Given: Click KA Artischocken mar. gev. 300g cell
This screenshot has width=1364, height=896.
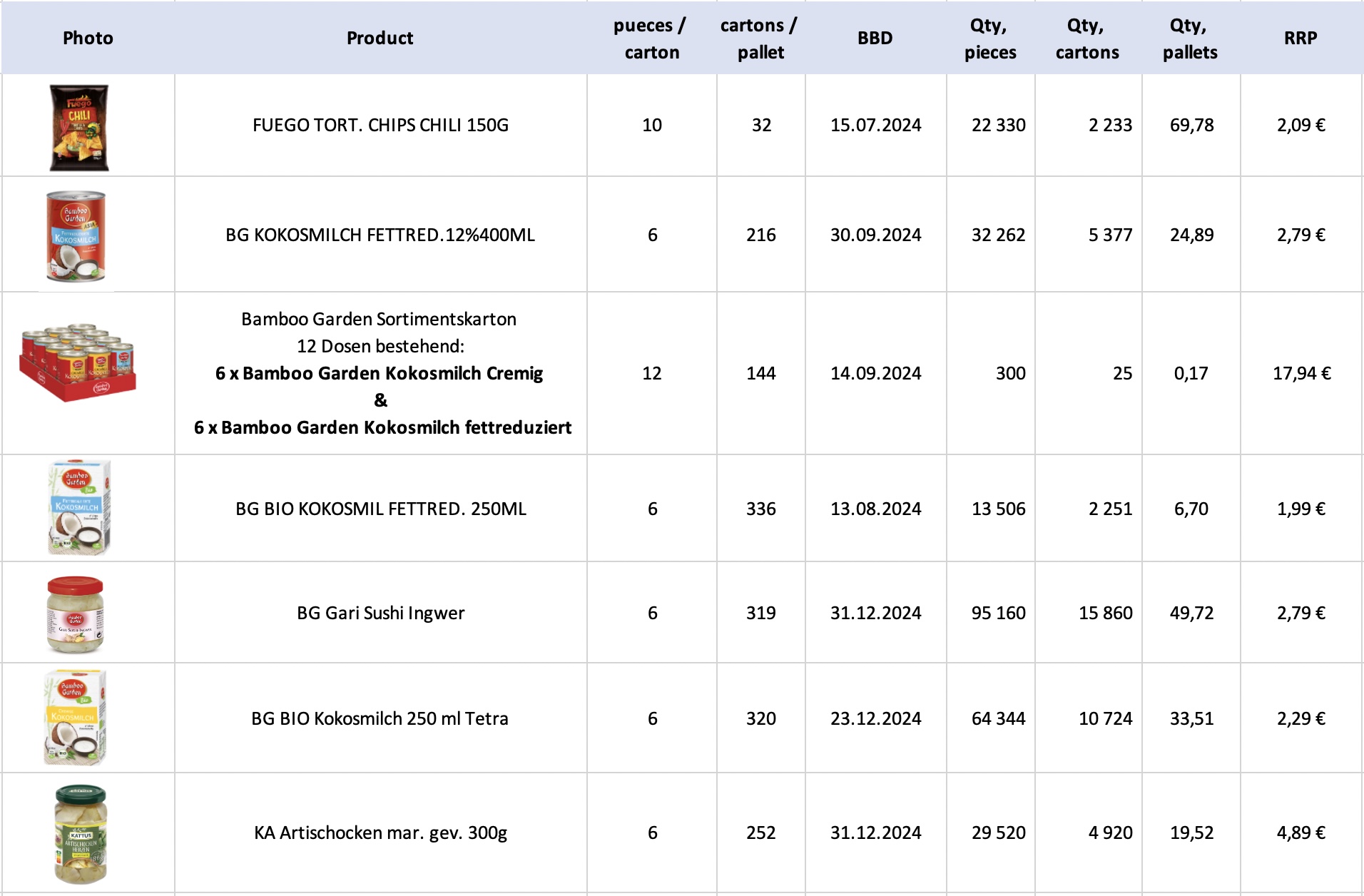Looking at the screenshot, I should tap(380, 833).
